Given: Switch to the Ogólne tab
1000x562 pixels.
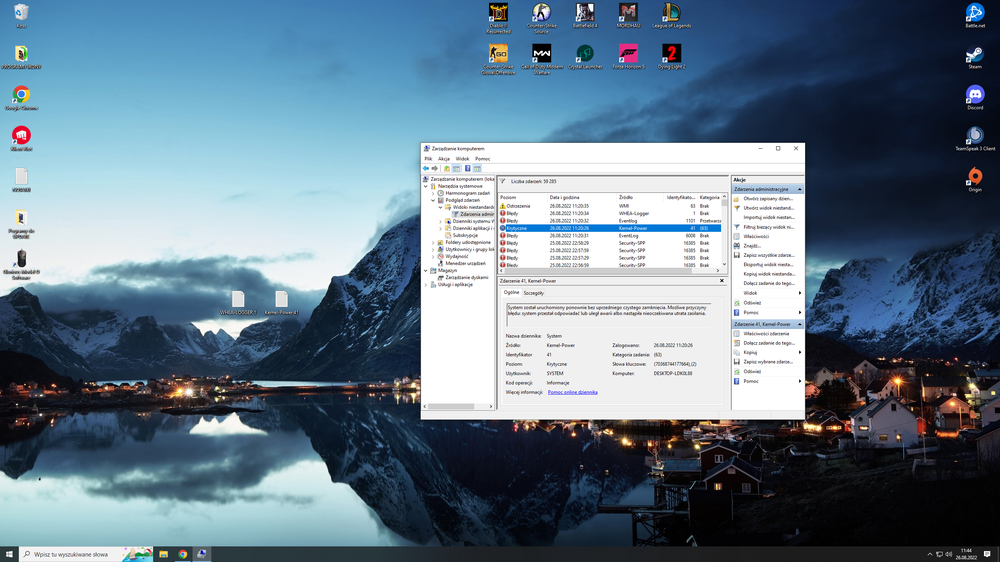Looking at the screenshot, I should pos(511,293).
